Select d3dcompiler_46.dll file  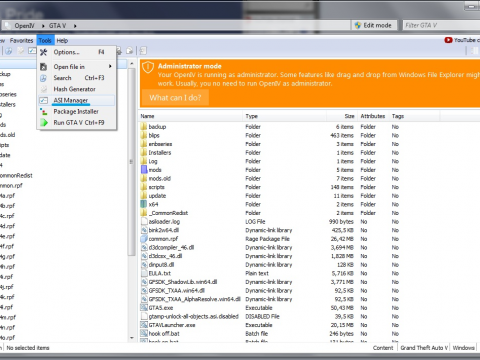[171, 247]
